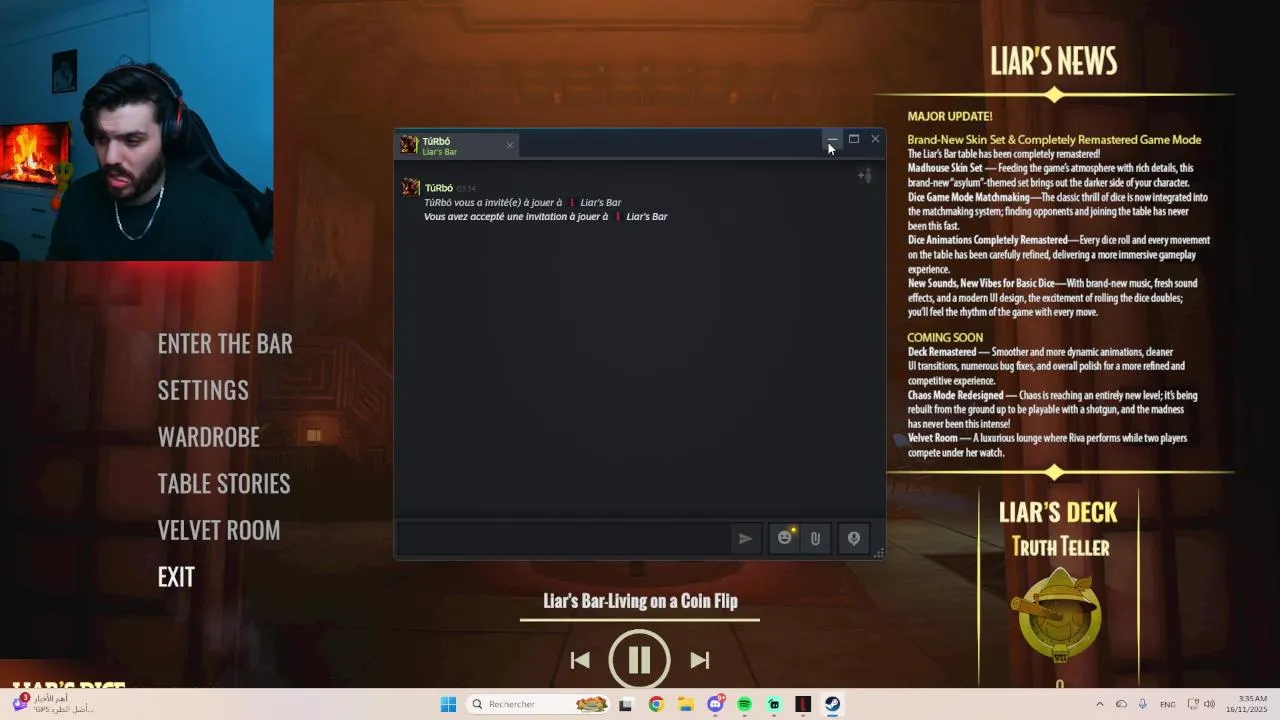This screenshot has height=720, width=1280.
Task: Switch the ENG input language indicator
Action: click(1168, 704)
